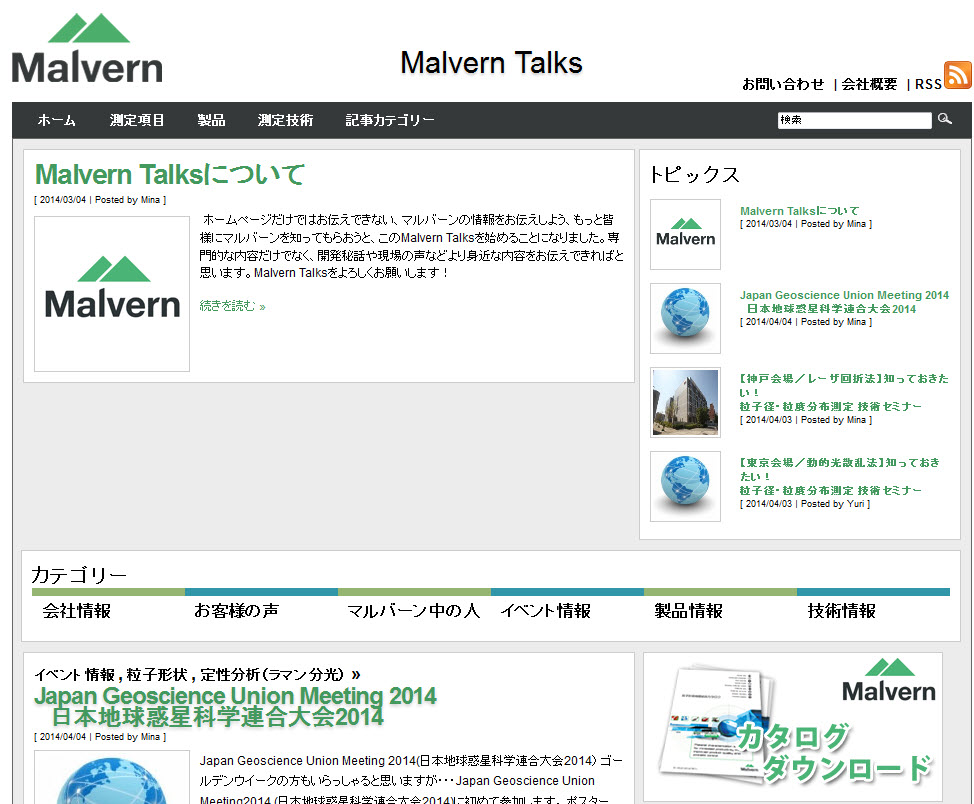This screenshot has height=804, width=974.
Task: Click the カテゴリー section heading
Action: point(79,575)
